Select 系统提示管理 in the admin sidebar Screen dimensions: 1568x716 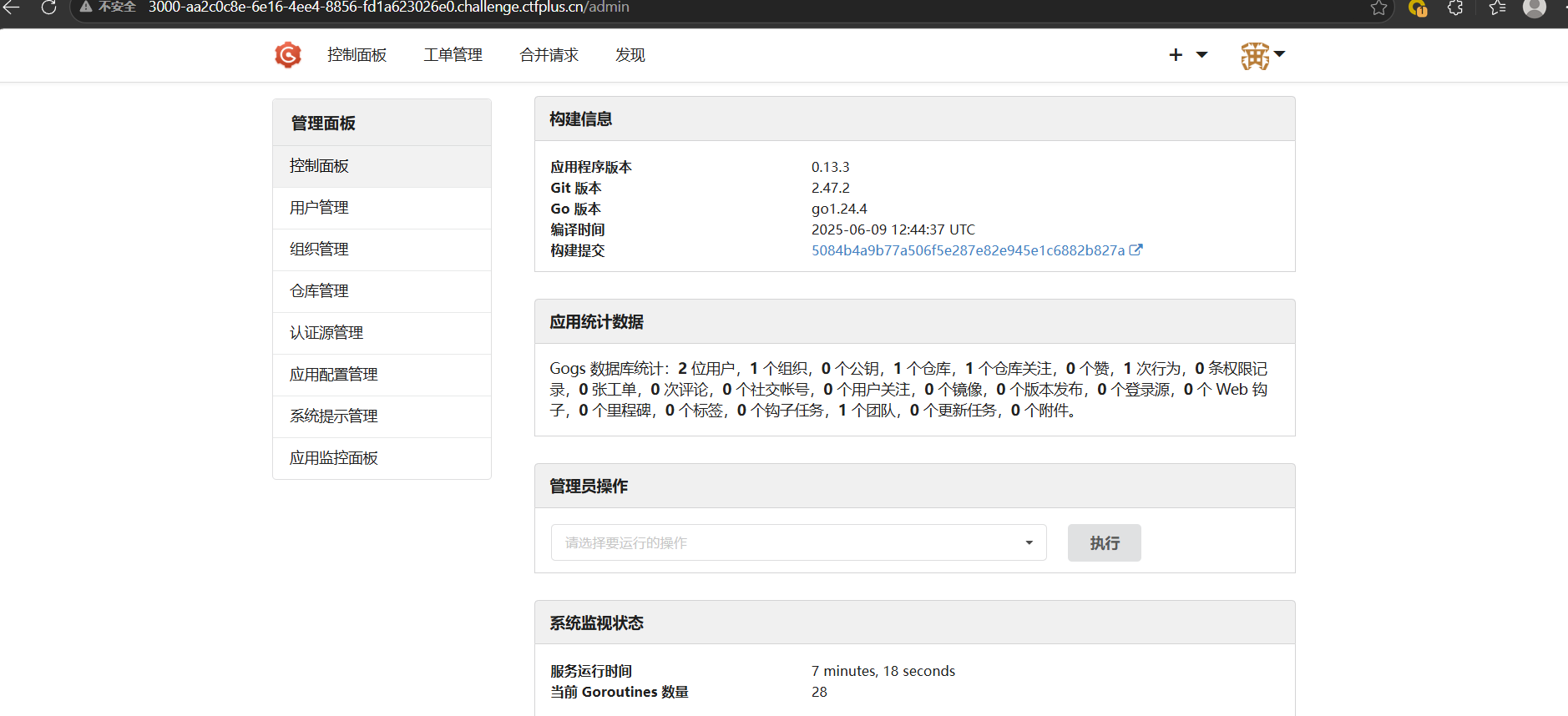382,416
